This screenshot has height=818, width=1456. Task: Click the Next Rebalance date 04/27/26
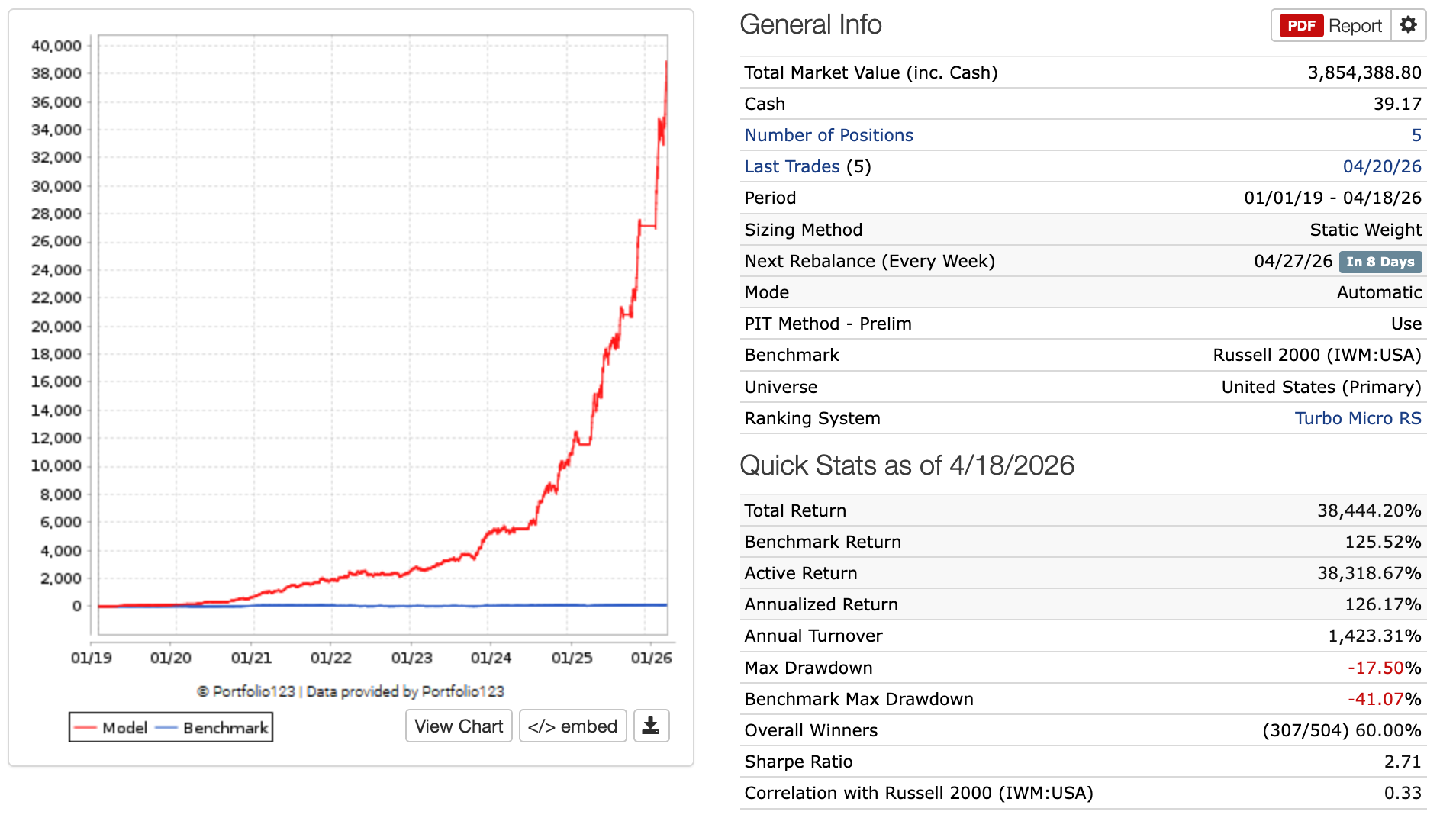pyautogui.click(x=1293, y=261)
